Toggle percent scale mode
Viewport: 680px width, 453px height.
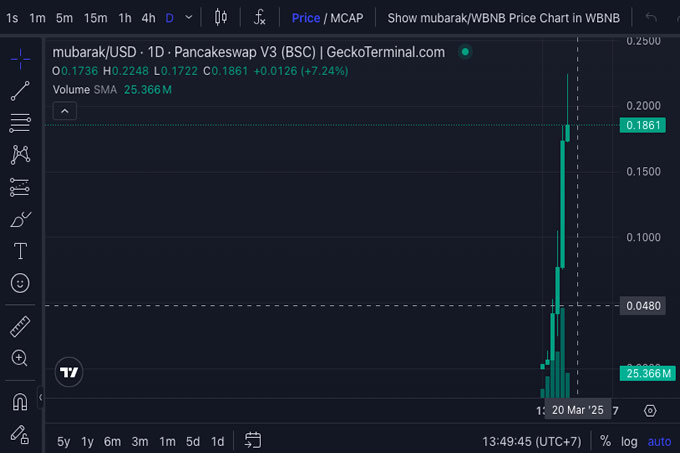(605, 441)
